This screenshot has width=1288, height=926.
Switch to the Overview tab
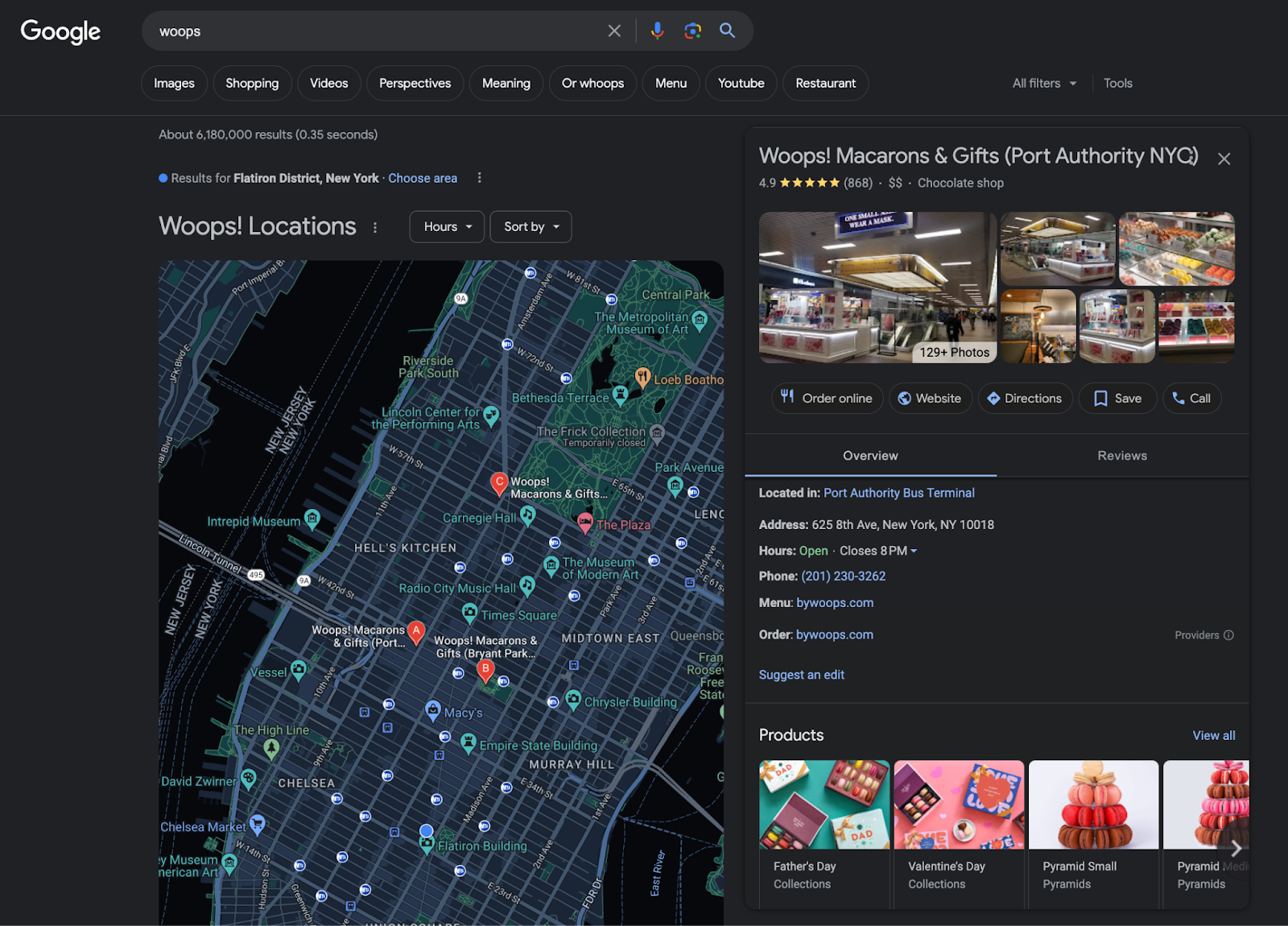(870, 456)
